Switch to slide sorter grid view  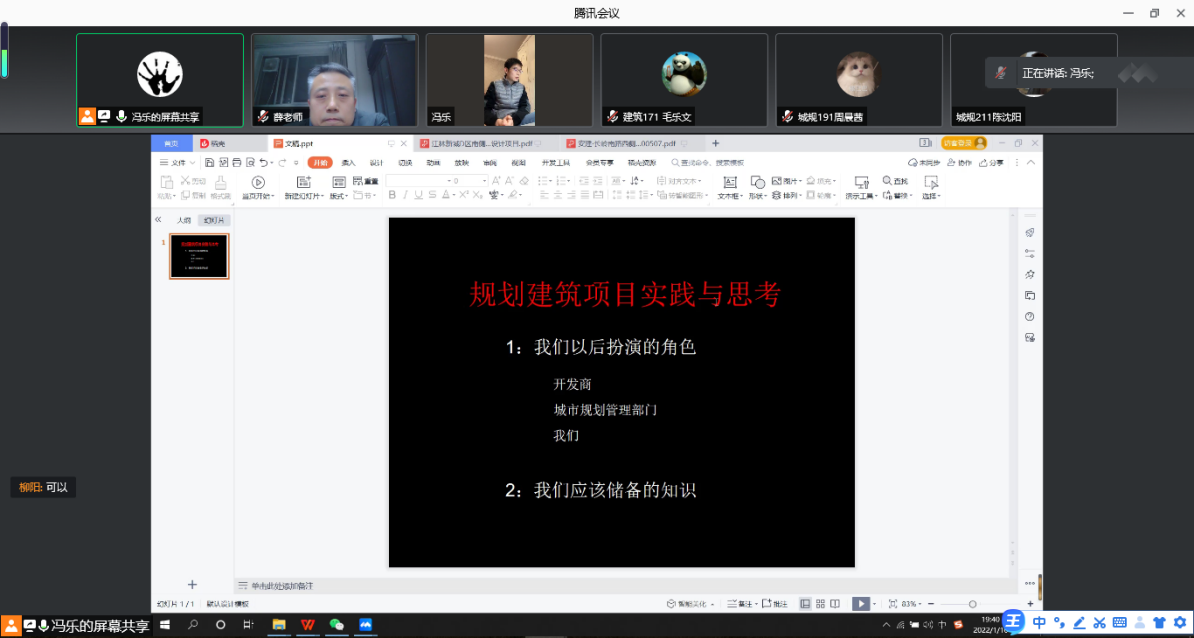click(x=821, y=604)
